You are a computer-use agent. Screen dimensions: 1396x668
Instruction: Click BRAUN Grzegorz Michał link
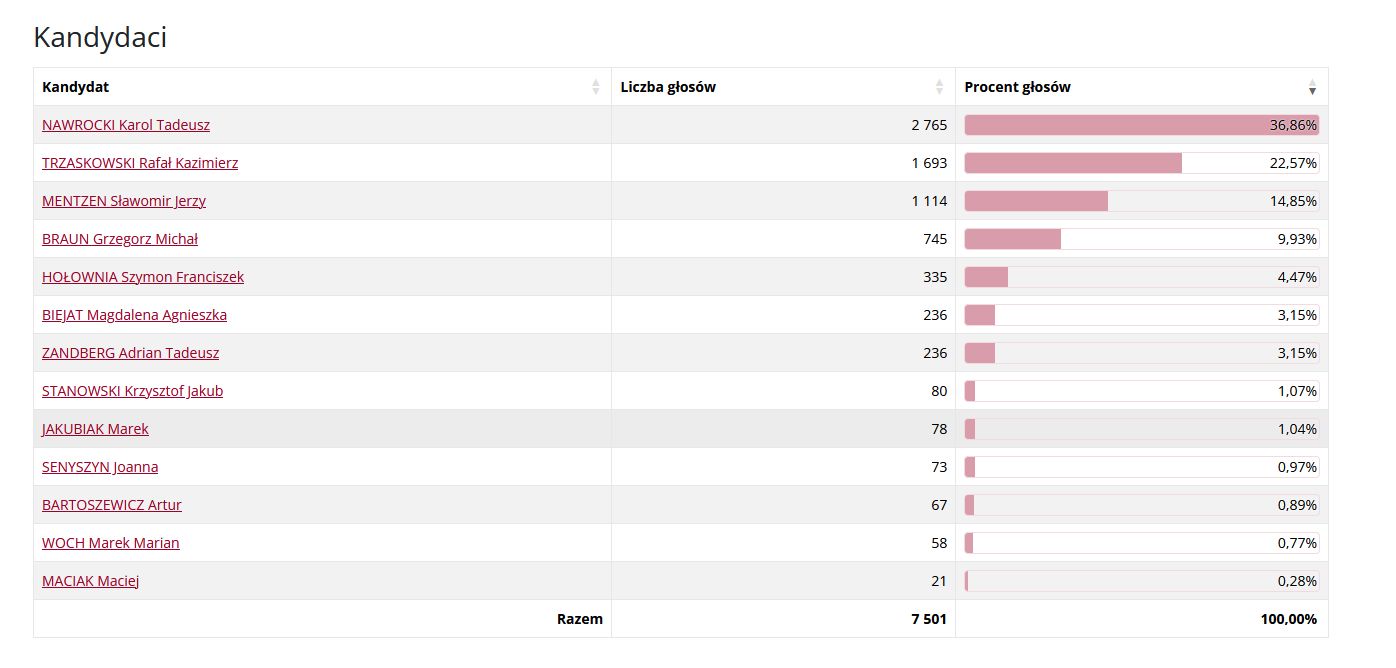pos(120,239)
